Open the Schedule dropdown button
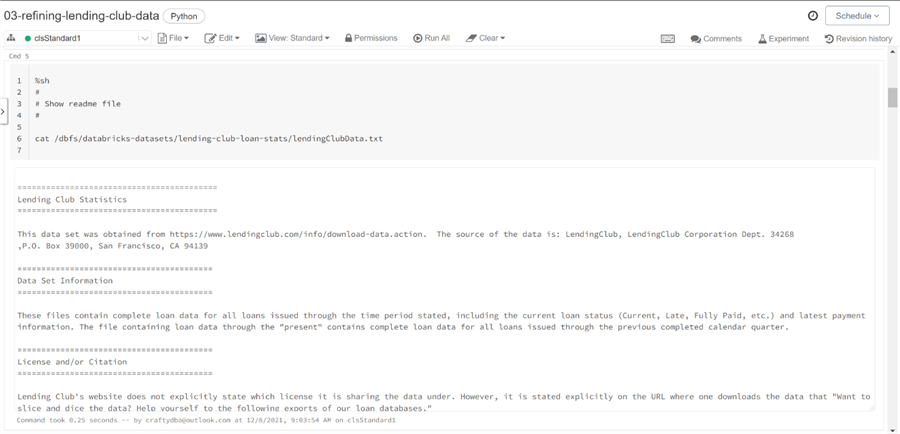The width and height of the screenshot is (900, 434). click(857, 16)
